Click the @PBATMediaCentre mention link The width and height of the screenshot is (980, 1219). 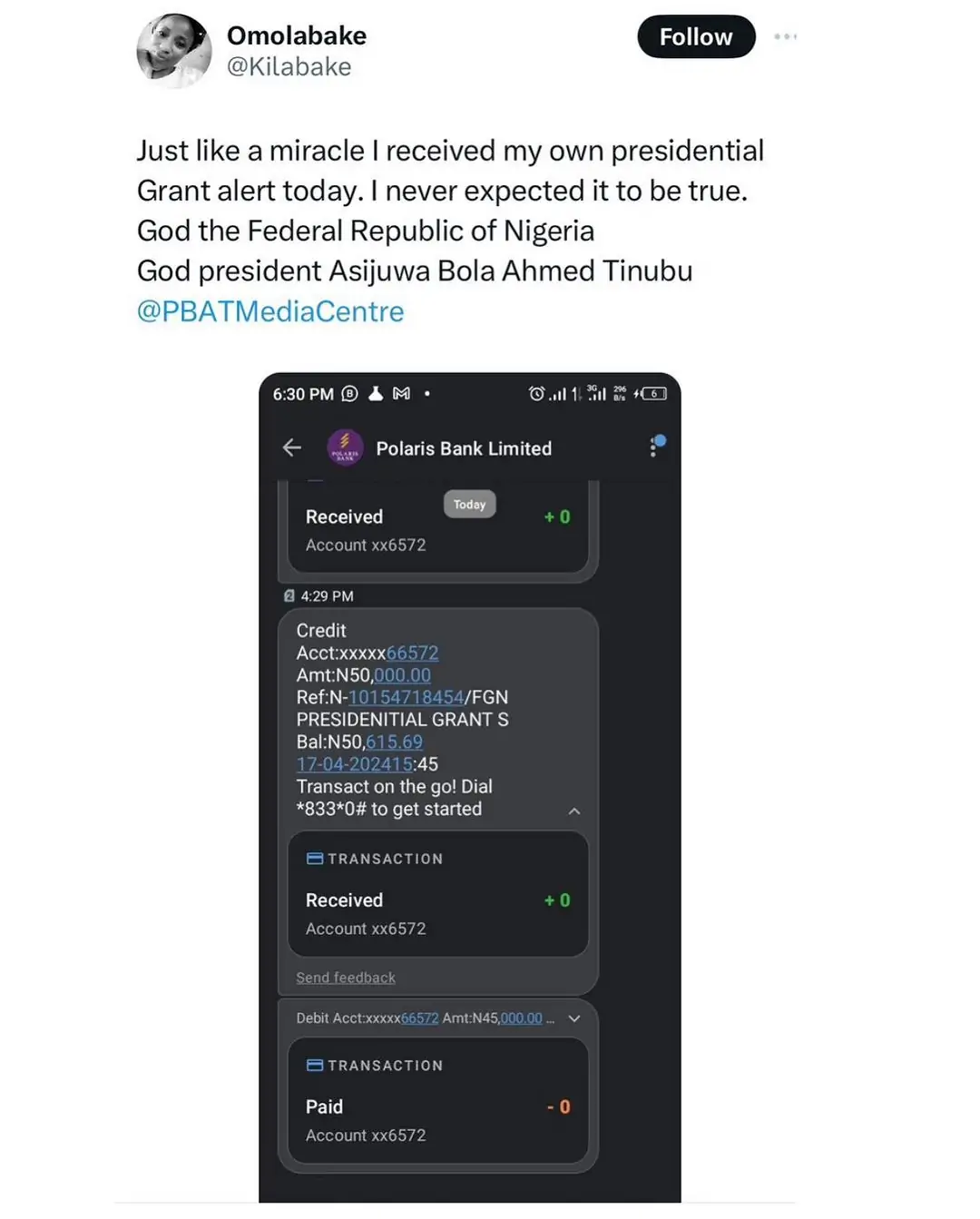pyautogui.click(x=270, y=311)
